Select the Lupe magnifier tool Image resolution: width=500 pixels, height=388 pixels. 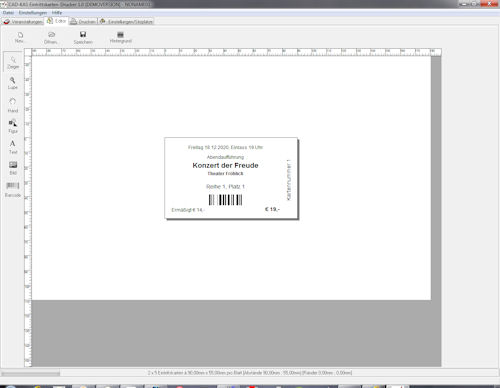13,83
